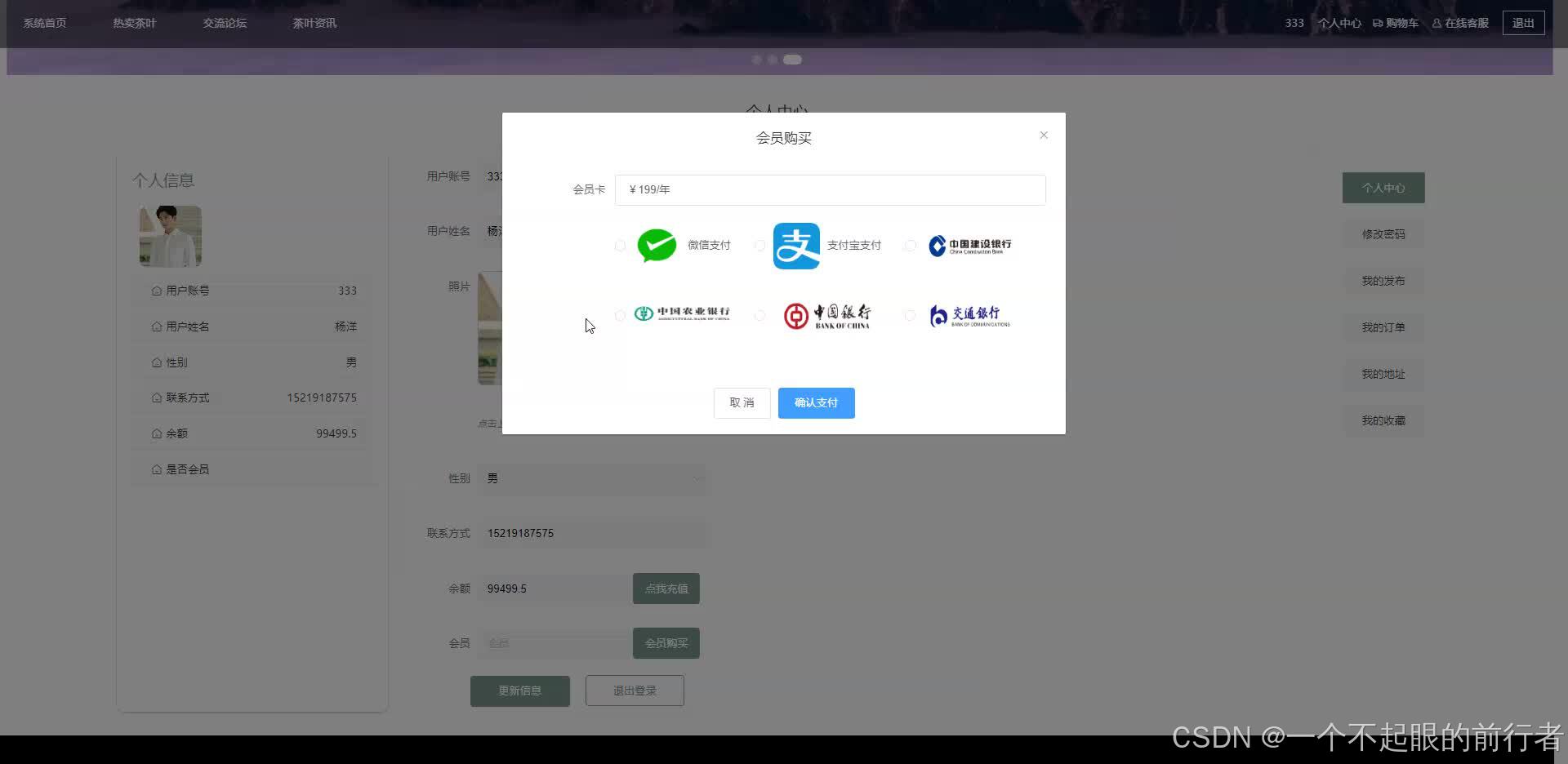This screenshot has width=1568, height=764.
Task: Click the 退出 button in header
Action: tap(1523, 23)
